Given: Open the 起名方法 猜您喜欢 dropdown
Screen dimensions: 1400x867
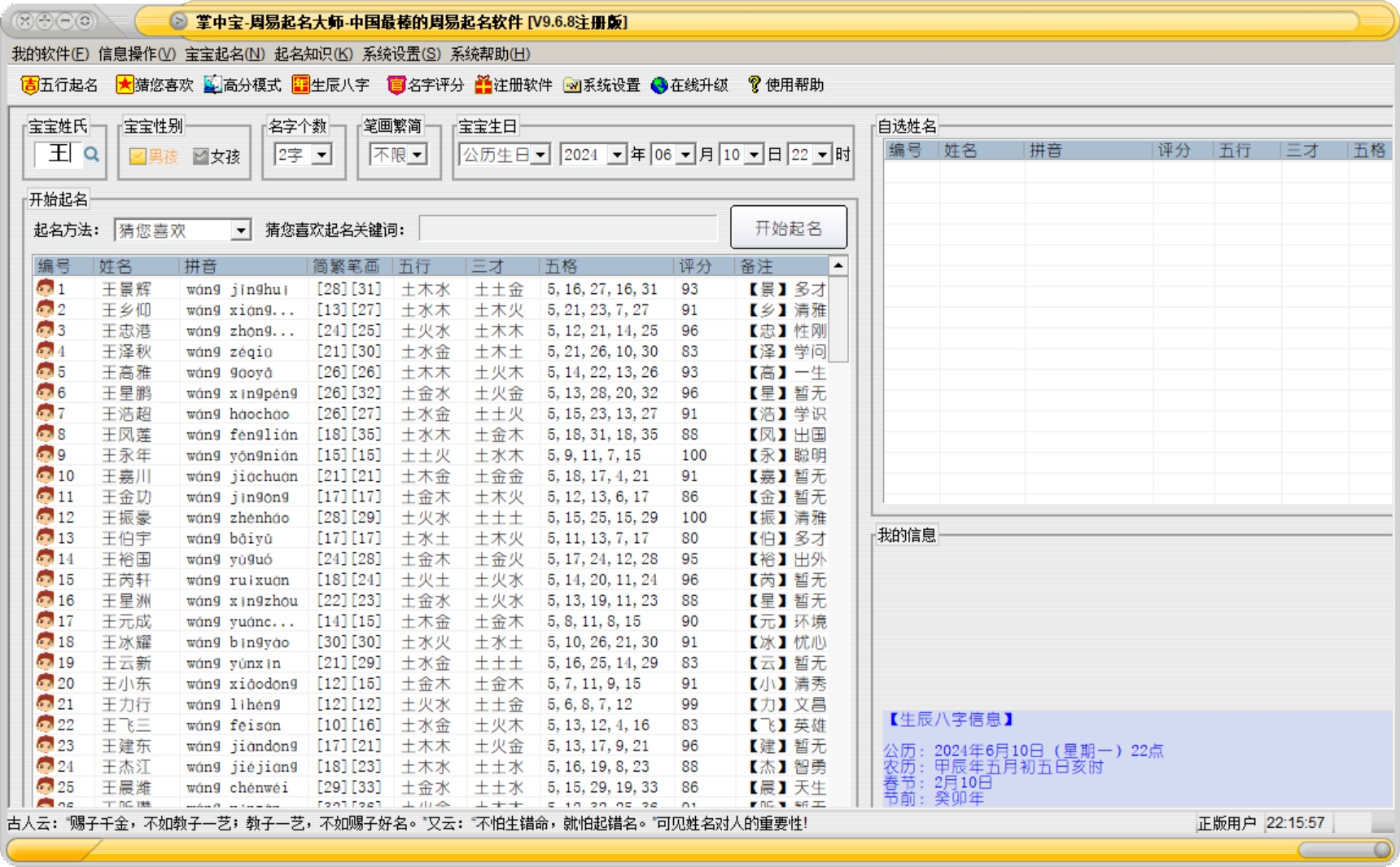Looking at the screenshot, I should [240, 230].
